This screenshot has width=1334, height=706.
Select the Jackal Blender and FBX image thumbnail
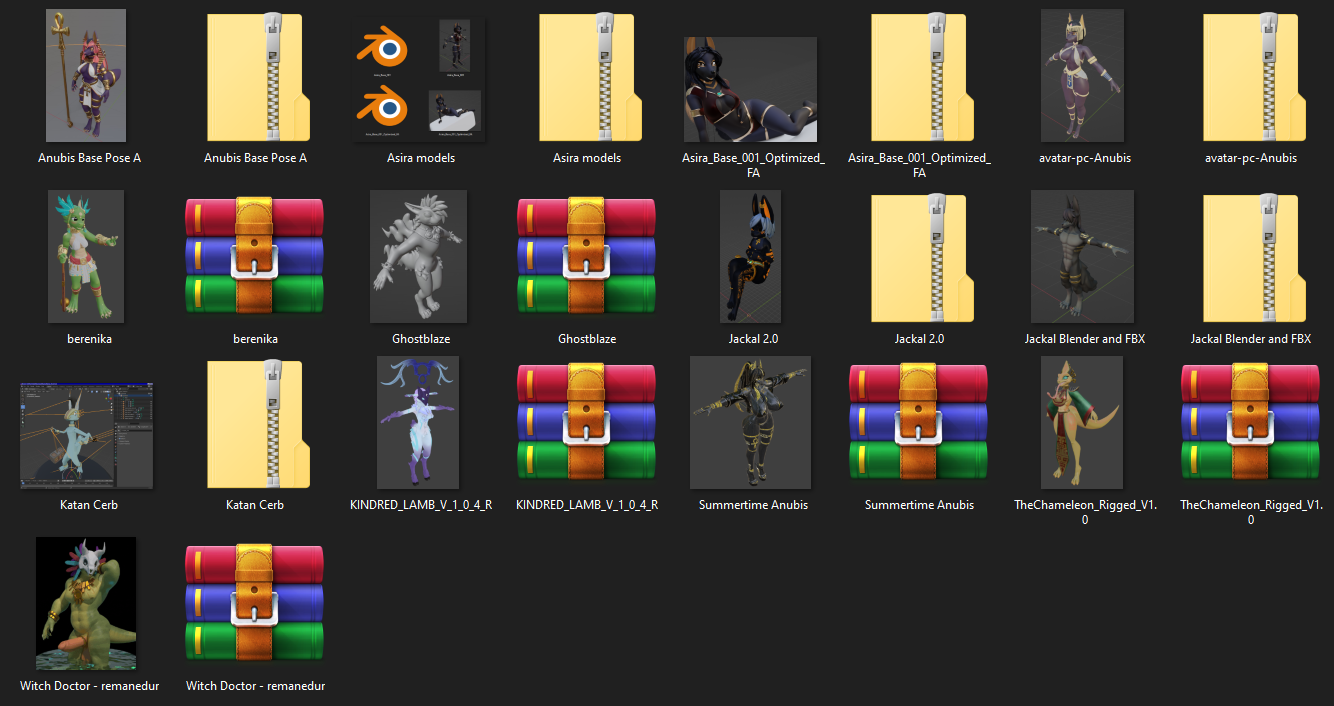coord(1082,256)
